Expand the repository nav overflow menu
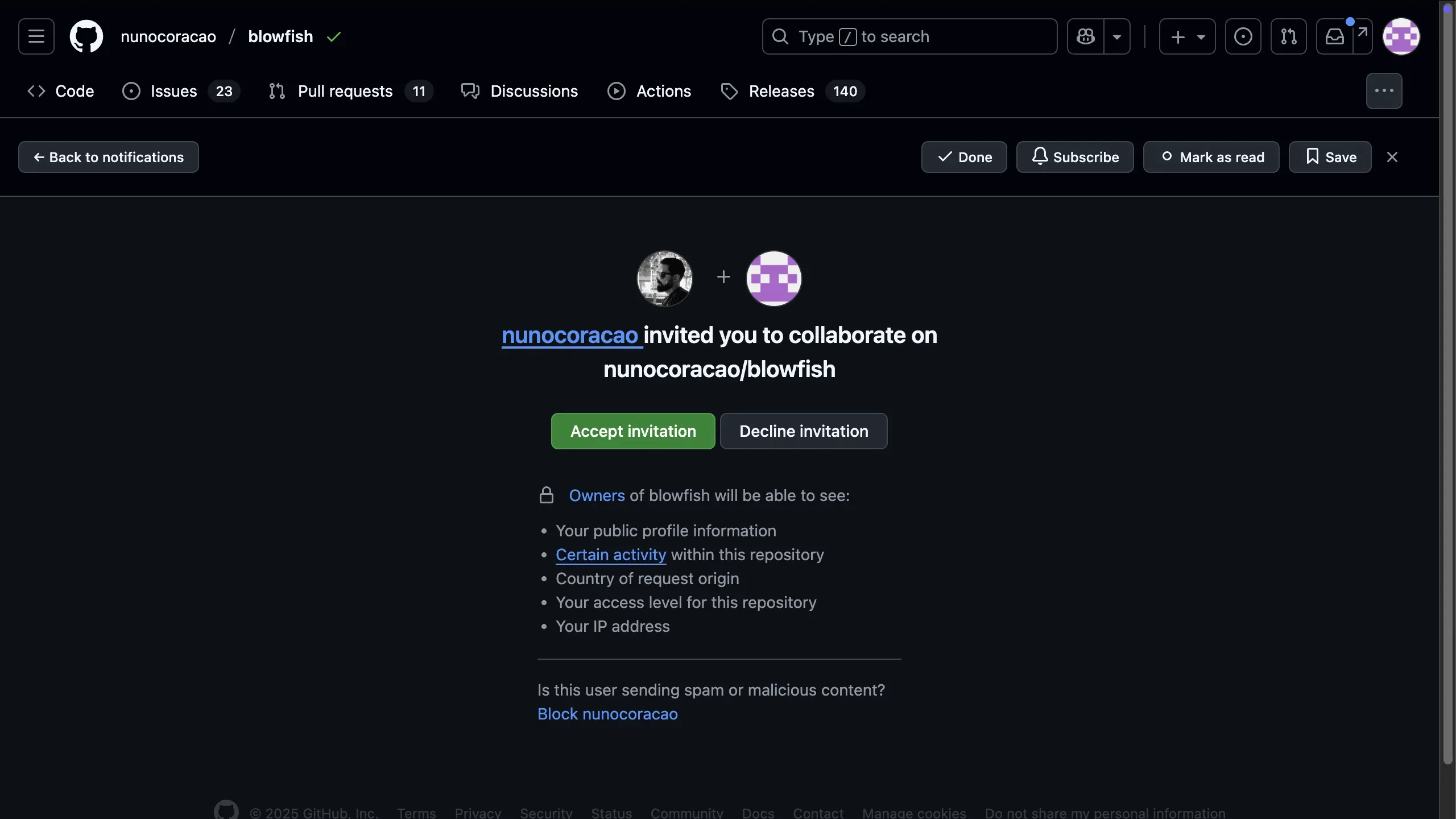This screenshot has height=819, width=1456. point(1384,91)
